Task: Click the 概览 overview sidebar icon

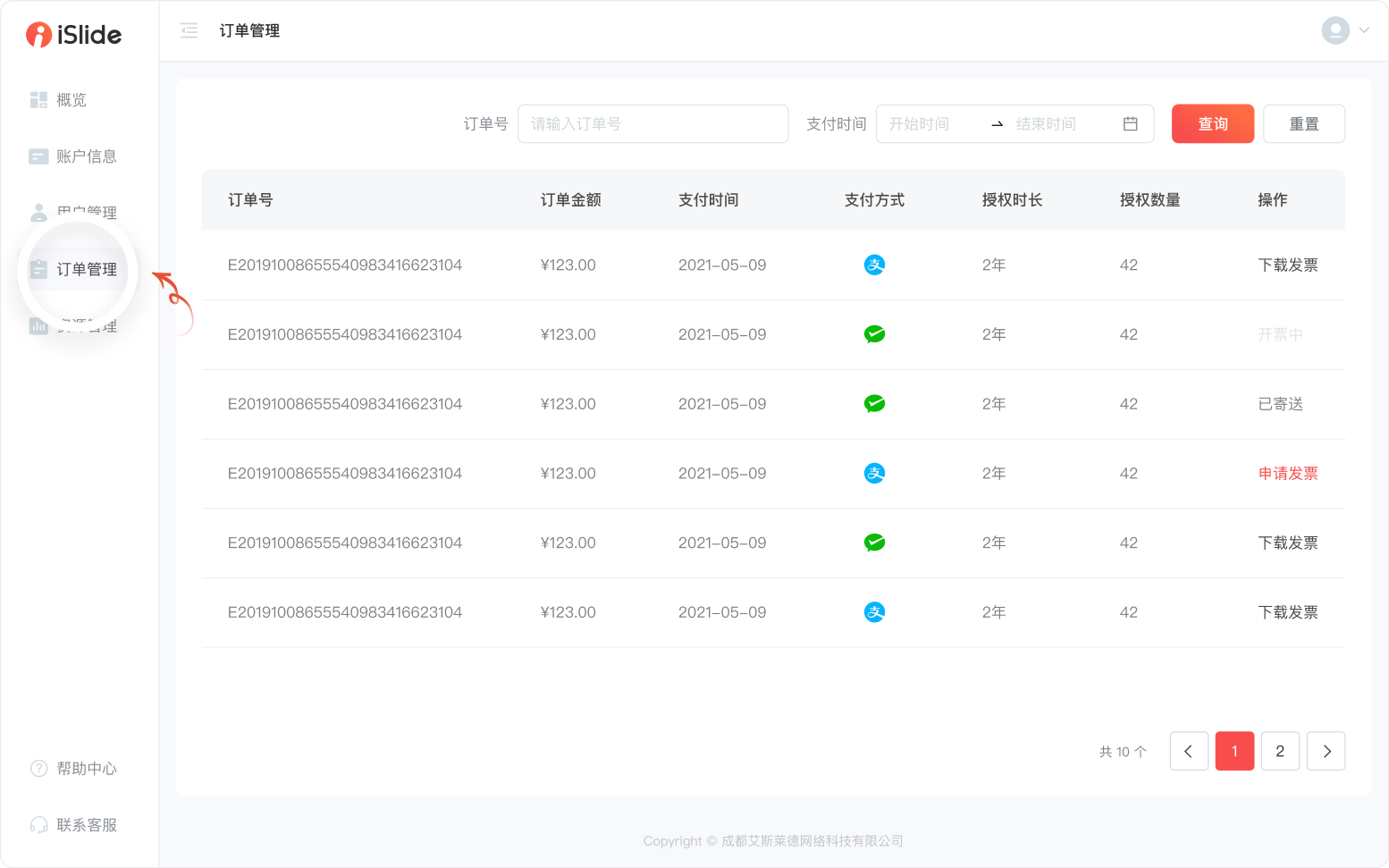Action: click(x=38, y=100)
